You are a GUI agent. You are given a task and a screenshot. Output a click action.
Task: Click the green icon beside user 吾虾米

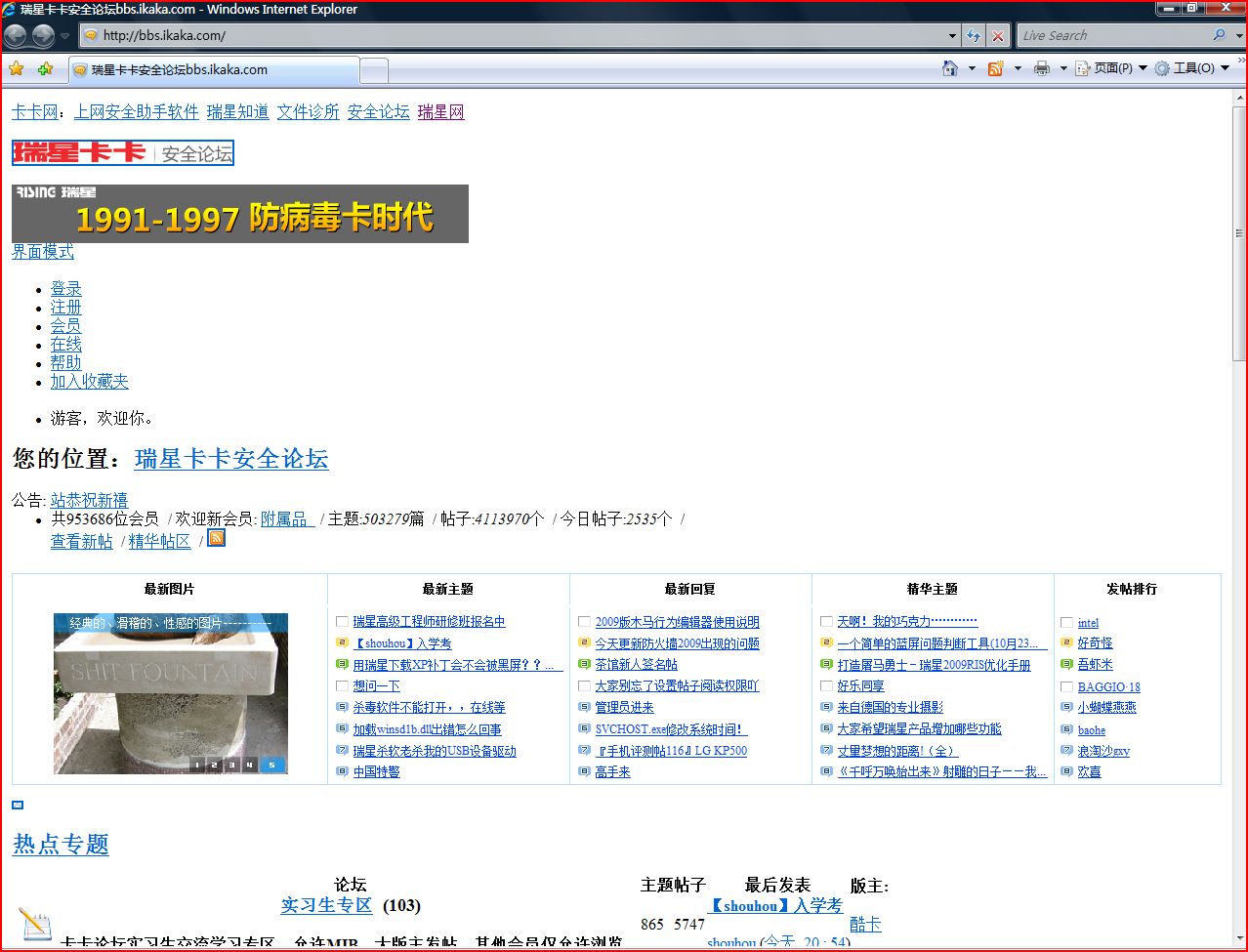pos(1066,664)
